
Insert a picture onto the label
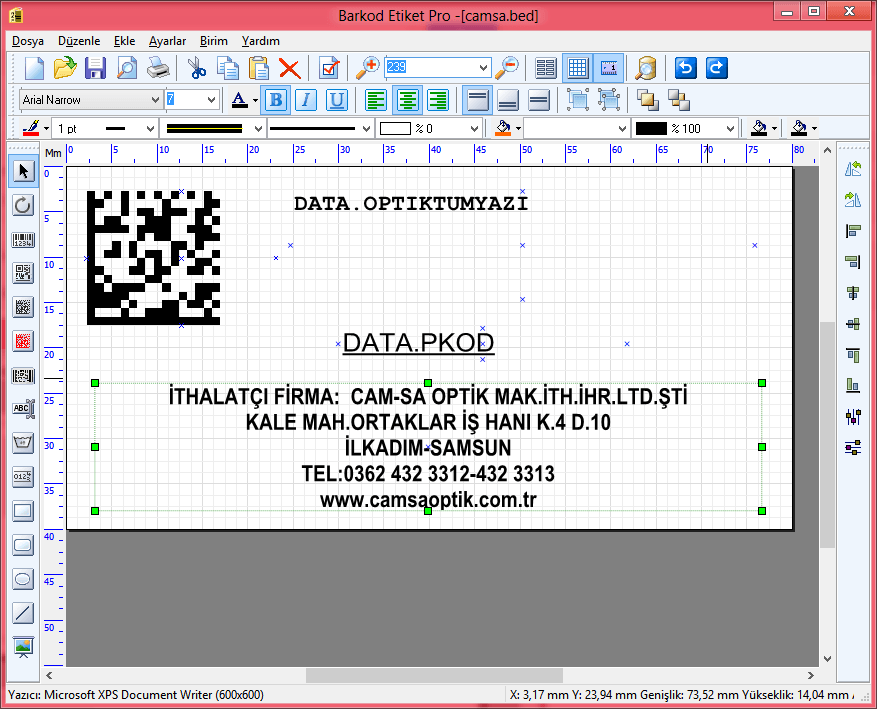(23, 647)
